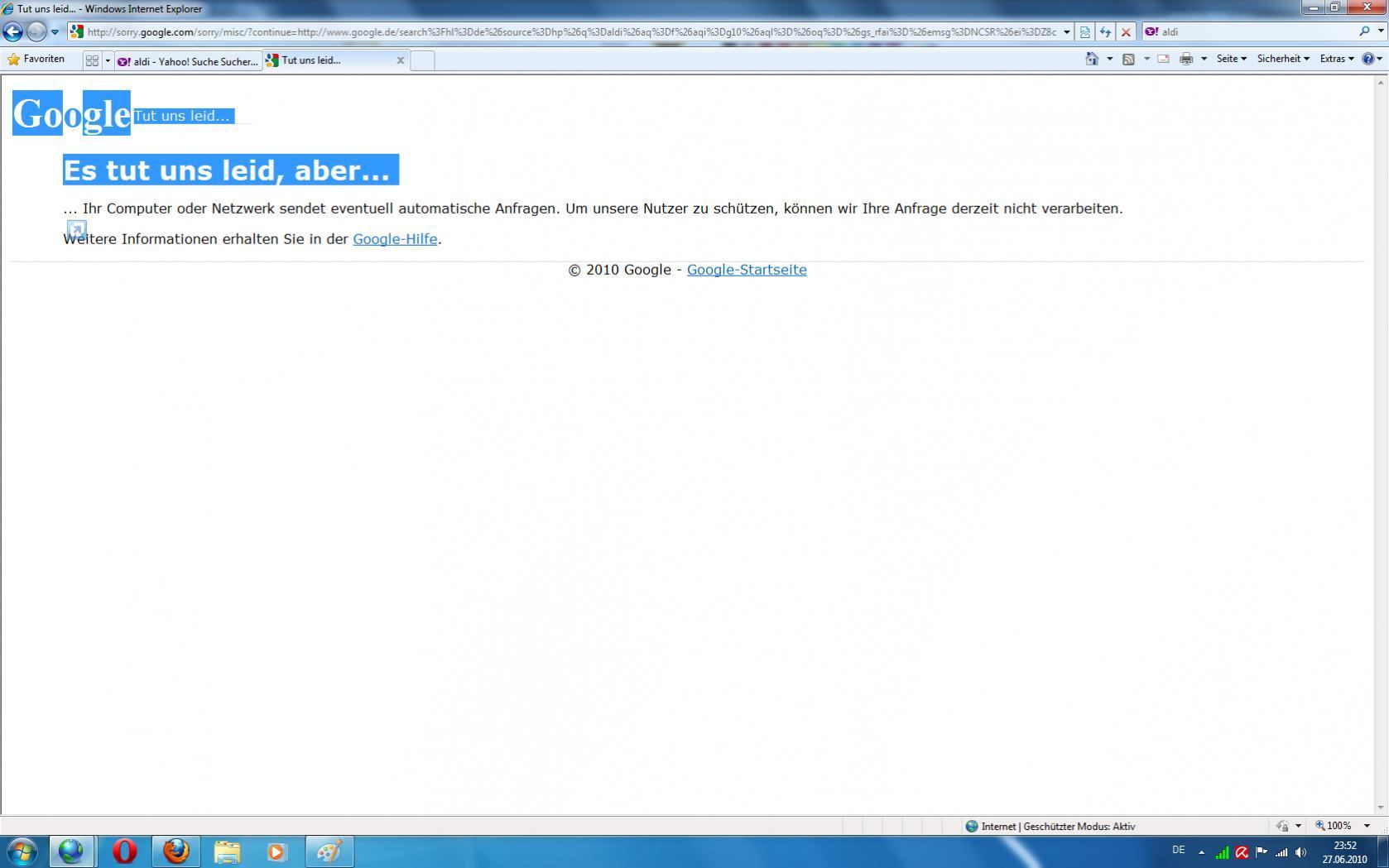Go back with the browser Back arrow

12,32
